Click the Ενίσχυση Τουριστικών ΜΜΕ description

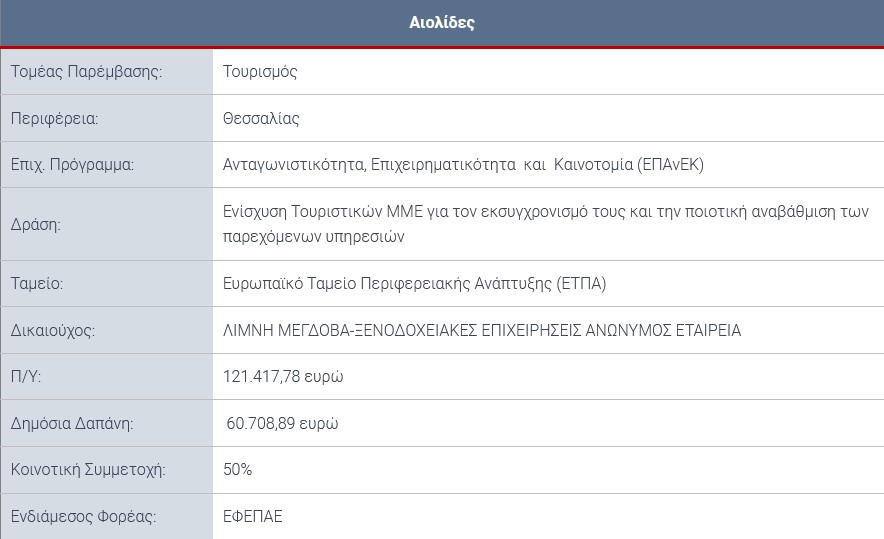(x=546, y=224)
